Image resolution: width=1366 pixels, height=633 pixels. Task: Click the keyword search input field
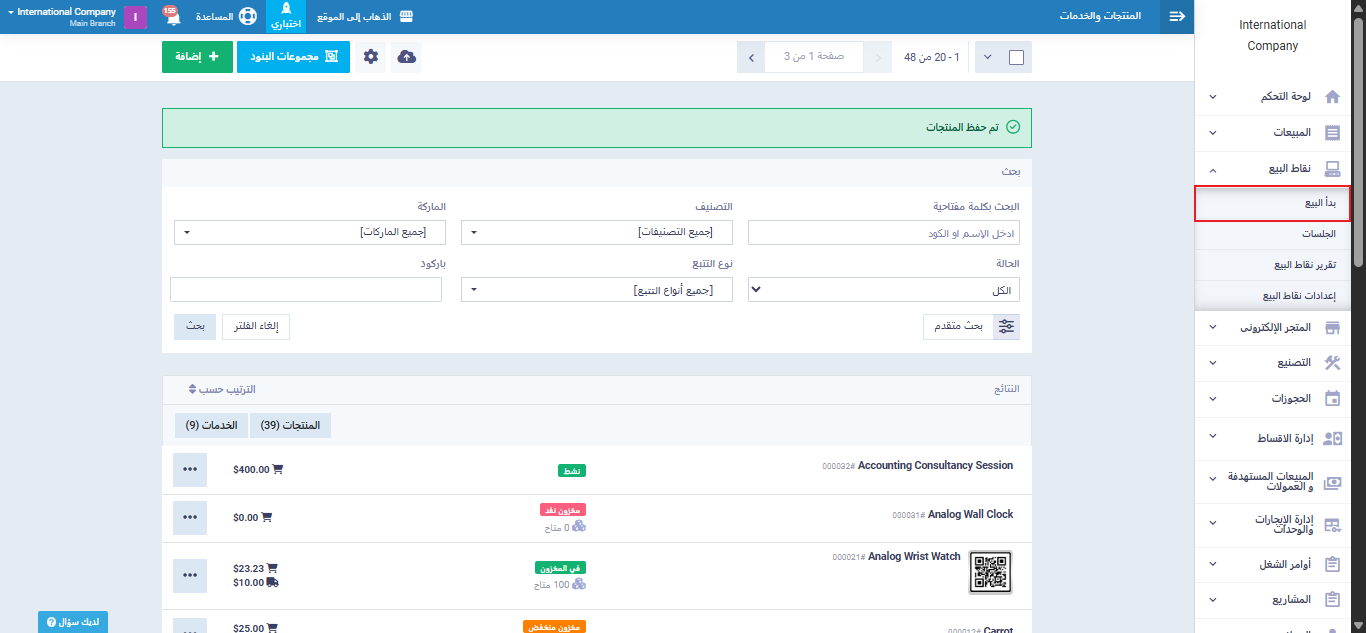coord(883,233)
